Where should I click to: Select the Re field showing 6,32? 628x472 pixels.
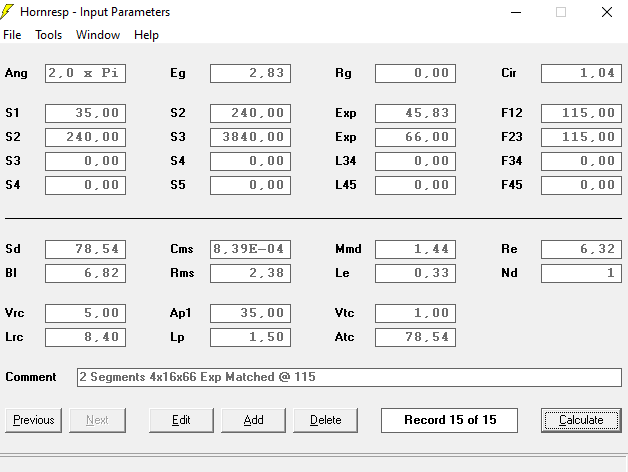(581, 249)
